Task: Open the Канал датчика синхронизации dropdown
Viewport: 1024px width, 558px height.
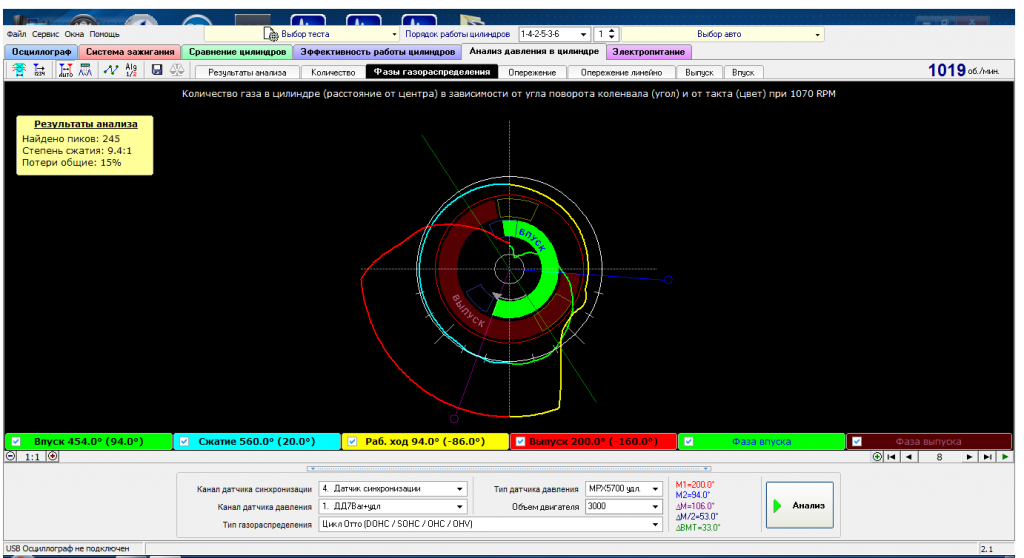Action: (460, 489)
